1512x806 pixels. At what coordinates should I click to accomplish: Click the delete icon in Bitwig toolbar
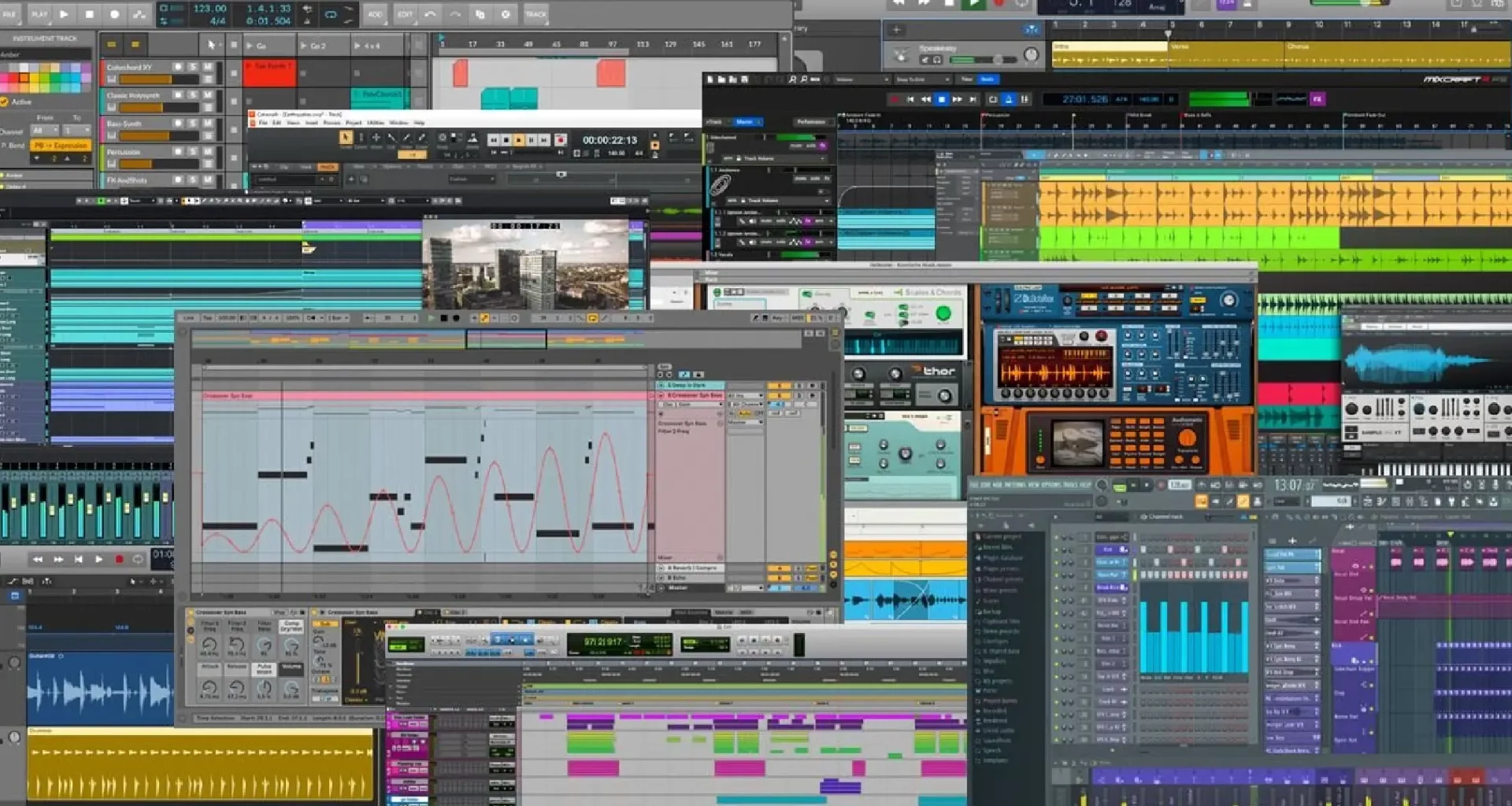[506, 14]
